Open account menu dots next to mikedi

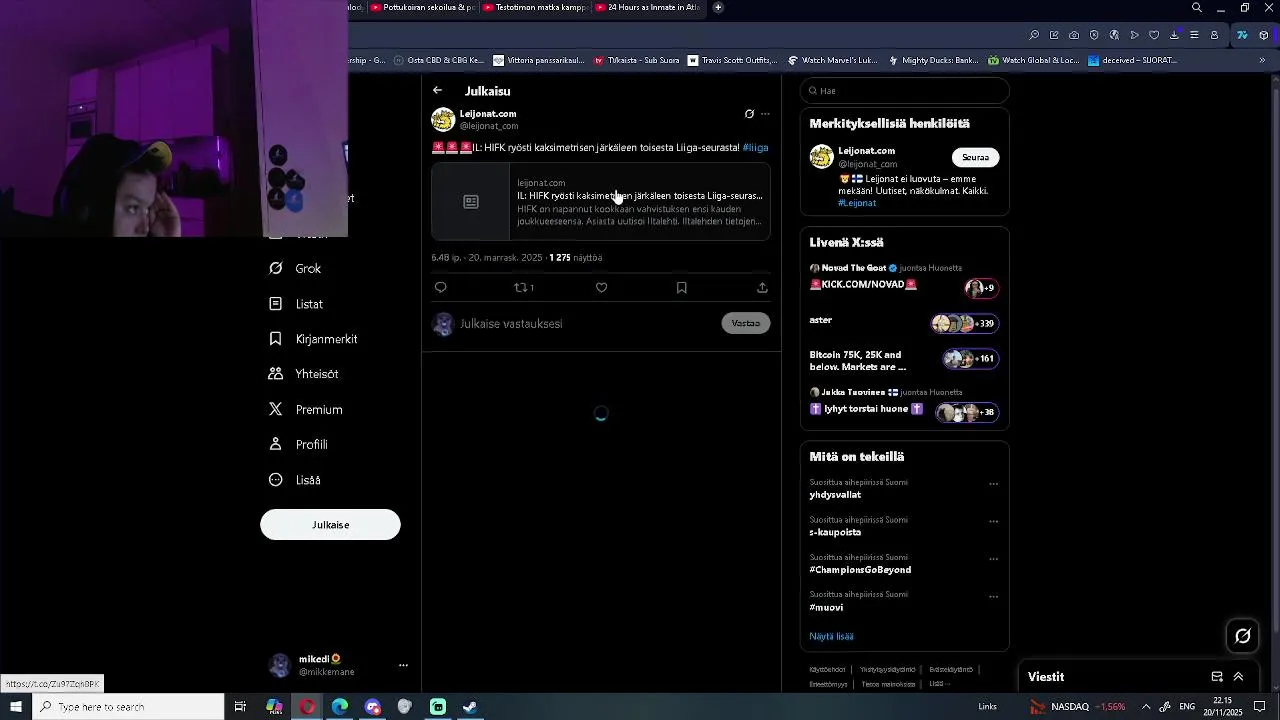pyautogui.click(x=403, y=665)
